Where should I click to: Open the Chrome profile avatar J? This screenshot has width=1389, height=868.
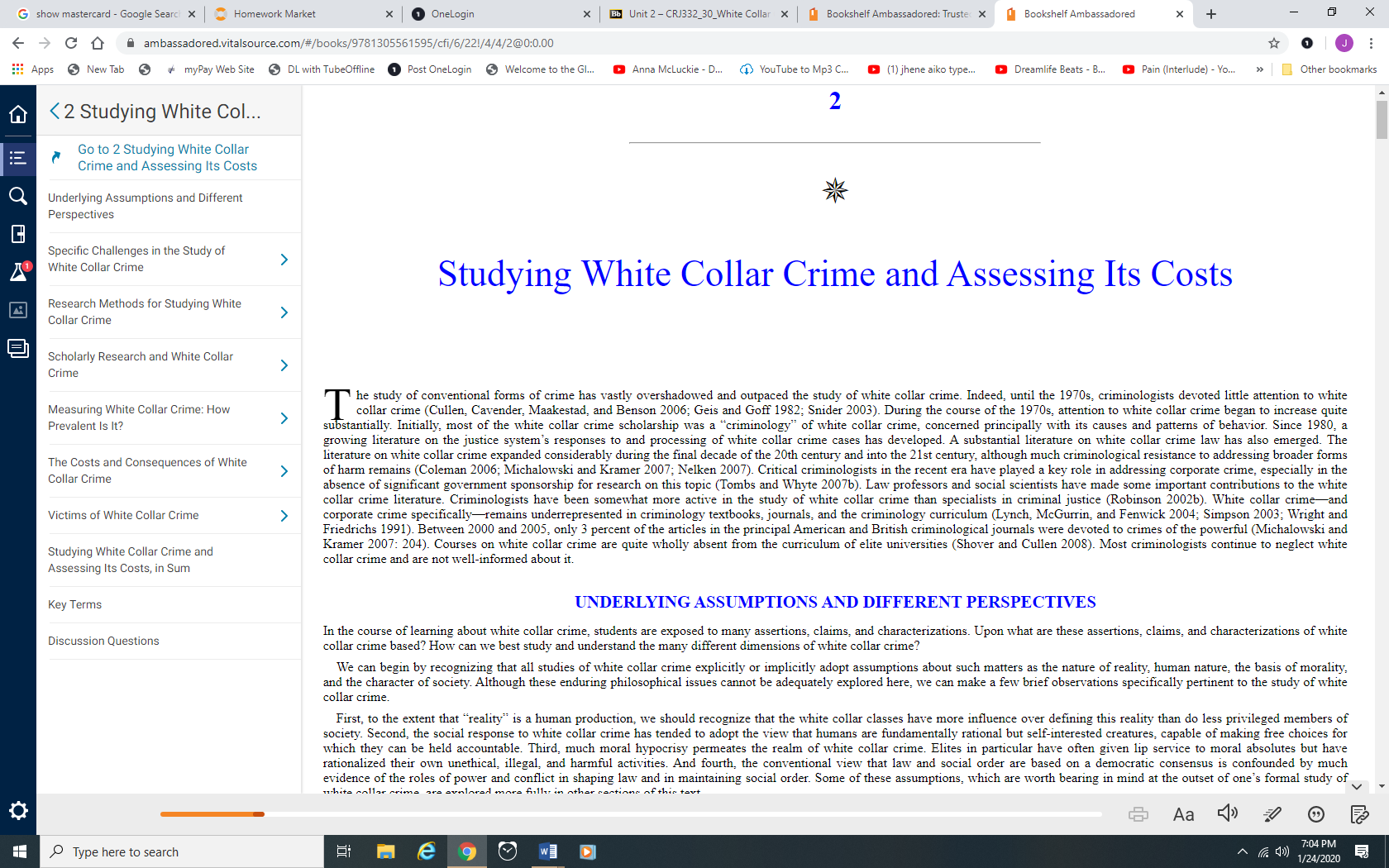click(1344, 43)
